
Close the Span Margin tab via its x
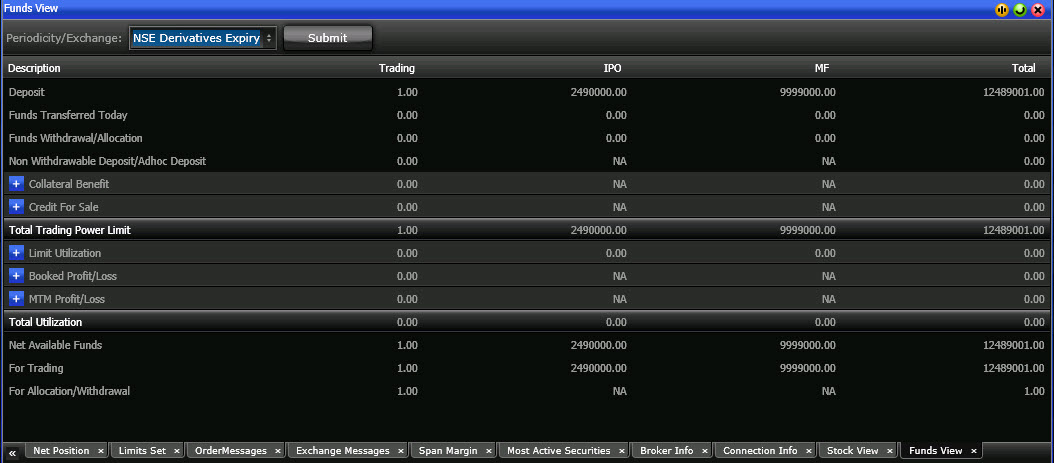click(487, 451)
